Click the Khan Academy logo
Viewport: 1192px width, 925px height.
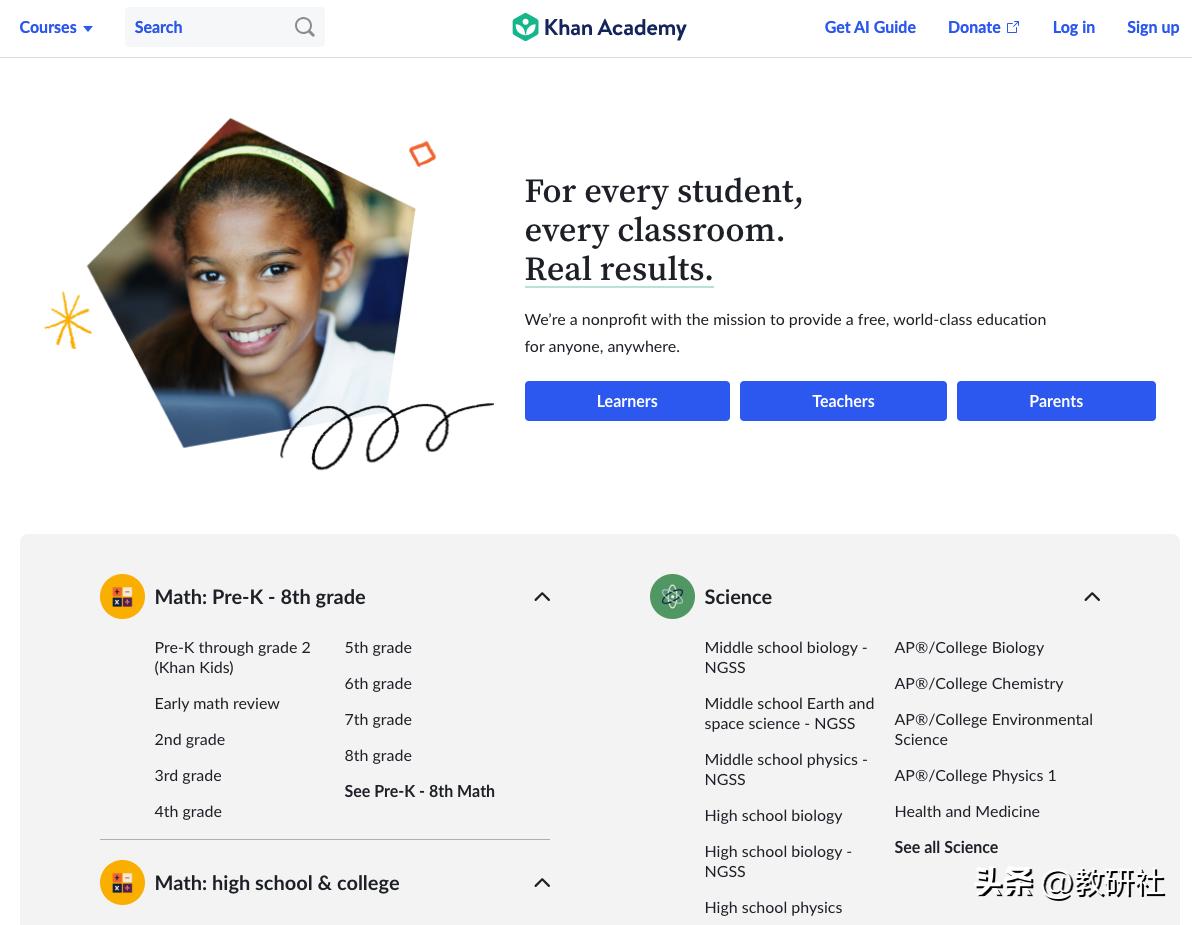point(599,27)
